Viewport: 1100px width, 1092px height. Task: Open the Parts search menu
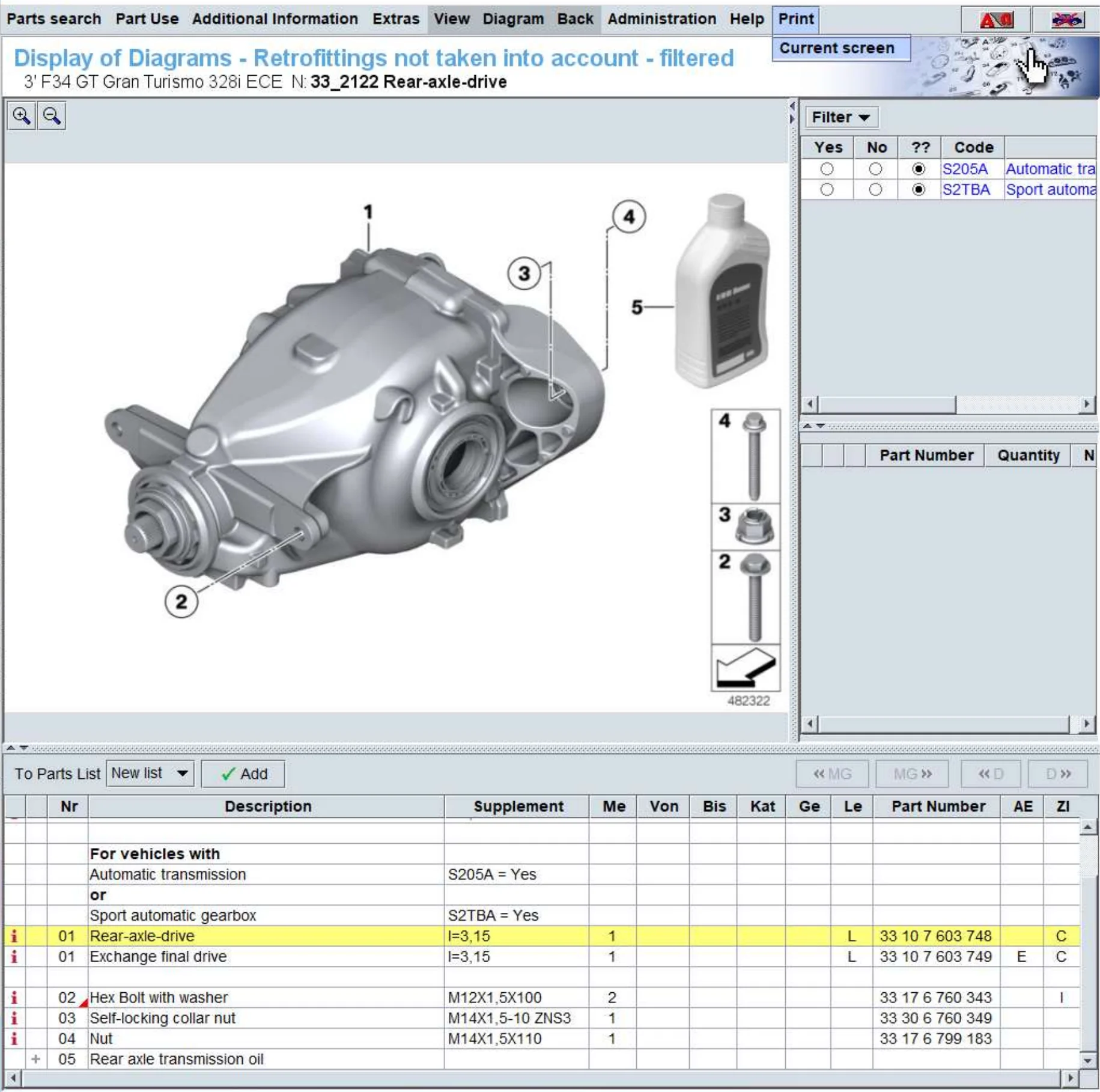[x=54, y=19]
